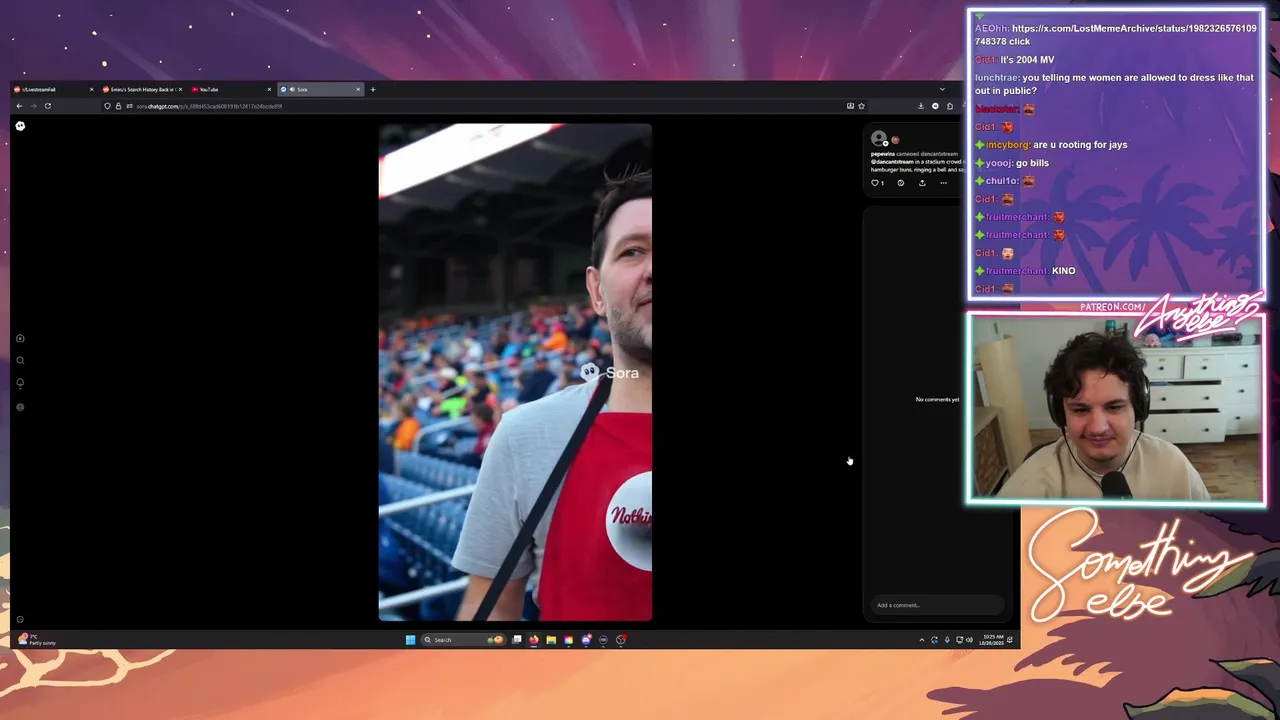Click the Sora sidebar create icon
This screenshot has height=720, width=1280.
click(20, 339)
